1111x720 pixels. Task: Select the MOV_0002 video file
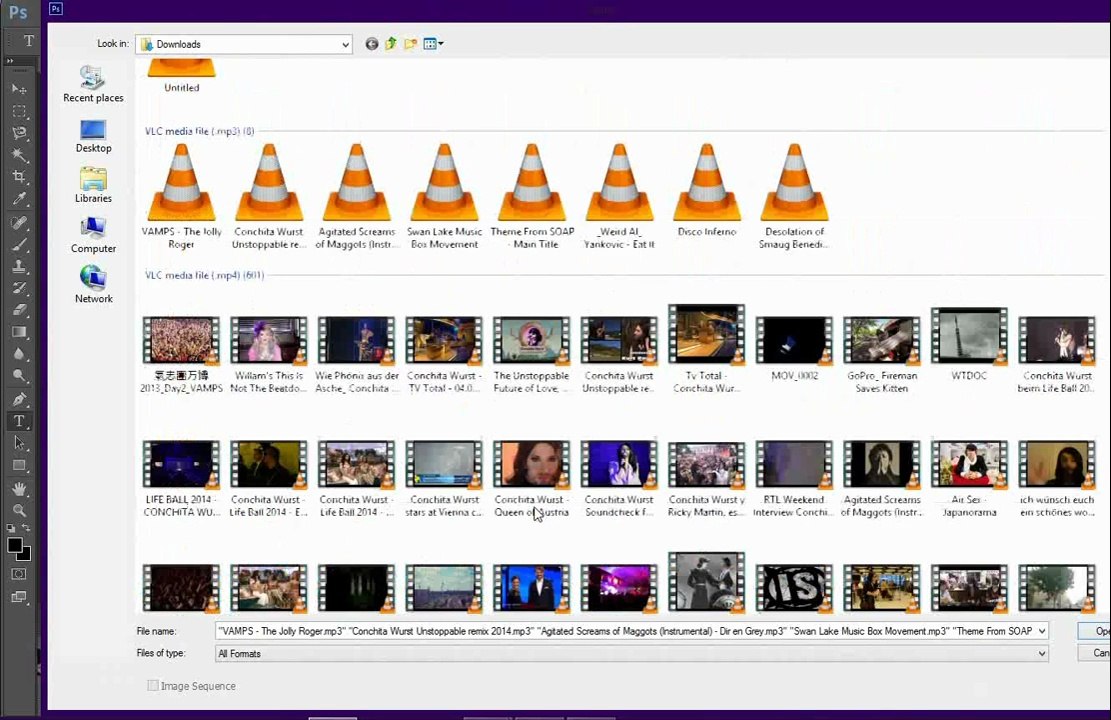click(x=794, y=349)
